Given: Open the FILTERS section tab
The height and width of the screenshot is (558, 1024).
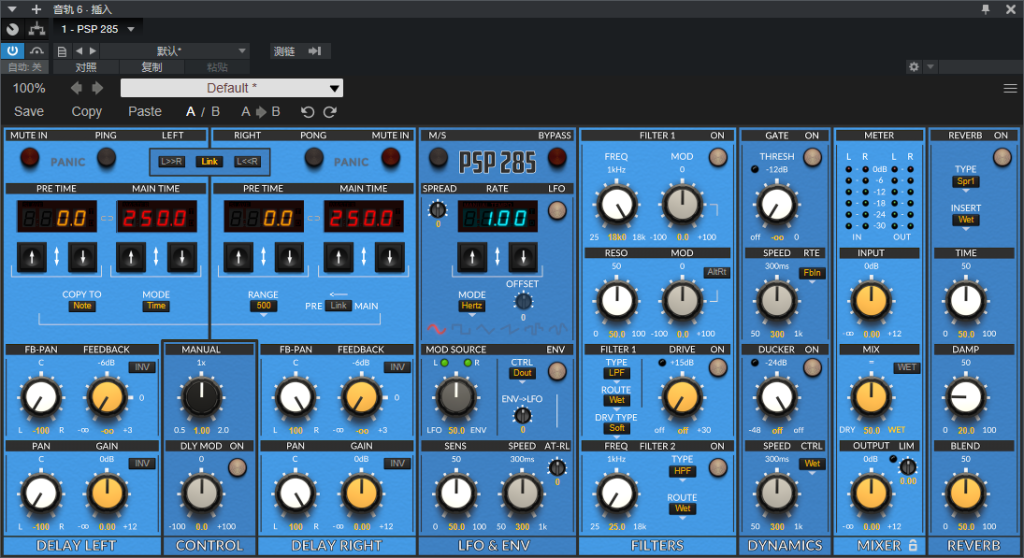Looking at the screenshot, I should (657, 546).
